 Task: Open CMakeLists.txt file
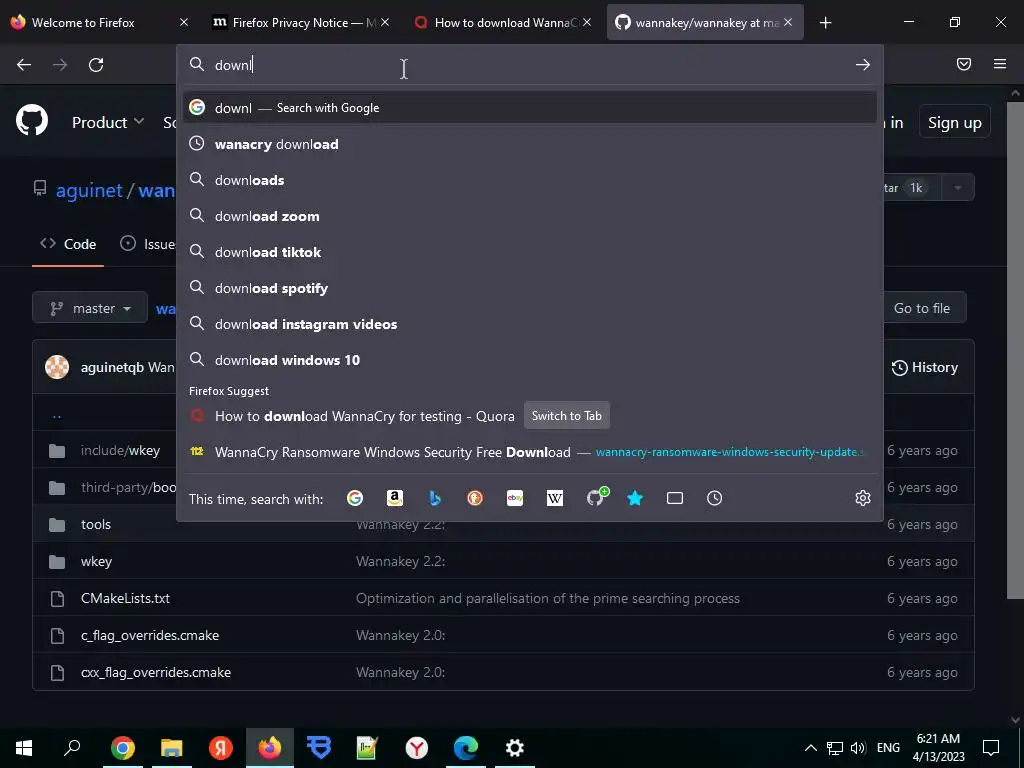(x=125, y=598)
